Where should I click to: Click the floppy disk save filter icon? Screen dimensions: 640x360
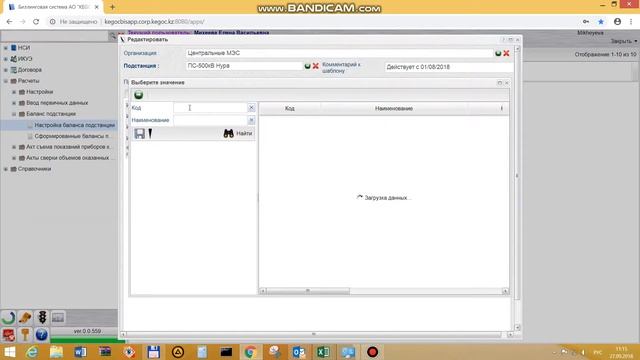point(140,133)
